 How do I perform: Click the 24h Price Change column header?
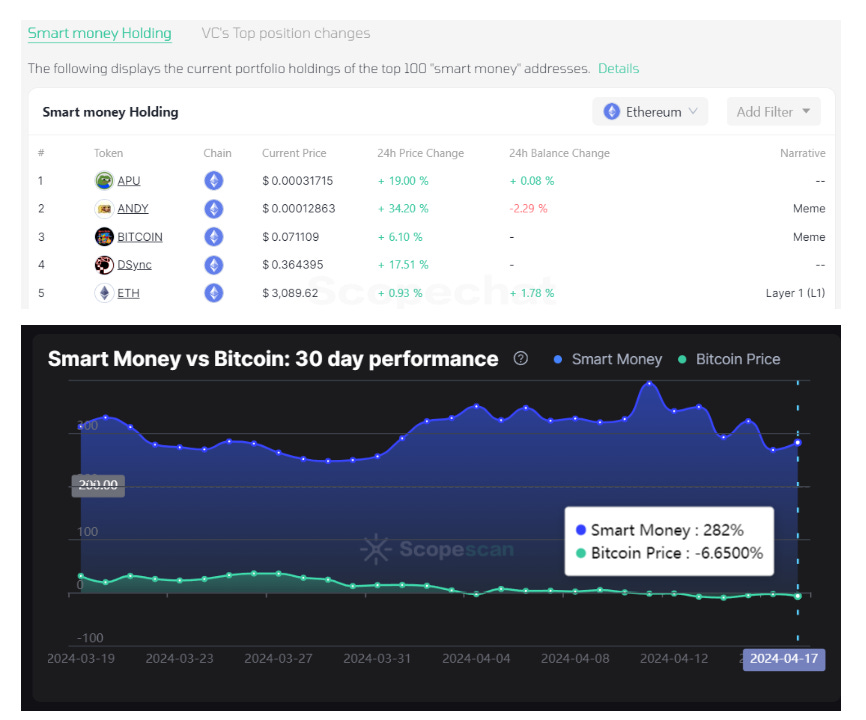[x=420, y=153]
